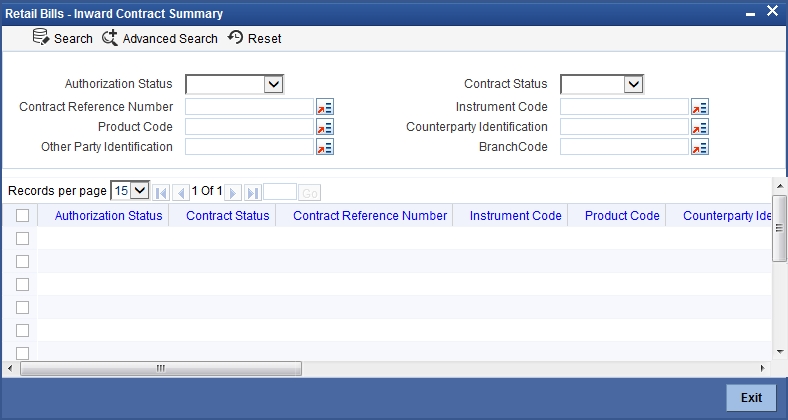The height and width of the screenshot is (420, 788).
Task: Tick the select-all checkbox in table header
Action: click(23, 216)
